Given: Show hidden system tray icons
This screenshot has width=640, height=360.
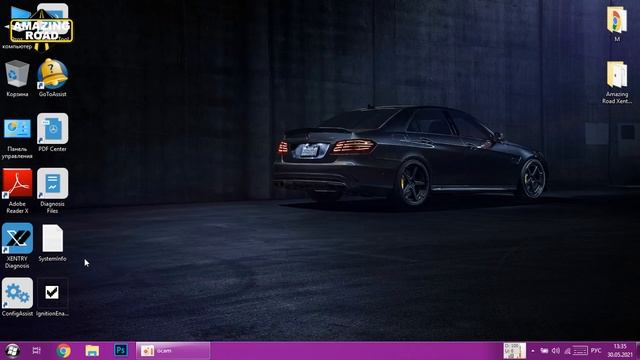Looking at the screenshot, I should click(533, 351).
